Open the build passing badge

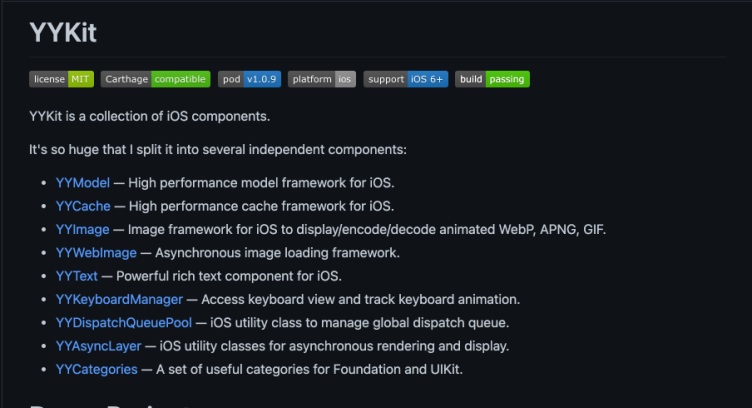[491, 79]
